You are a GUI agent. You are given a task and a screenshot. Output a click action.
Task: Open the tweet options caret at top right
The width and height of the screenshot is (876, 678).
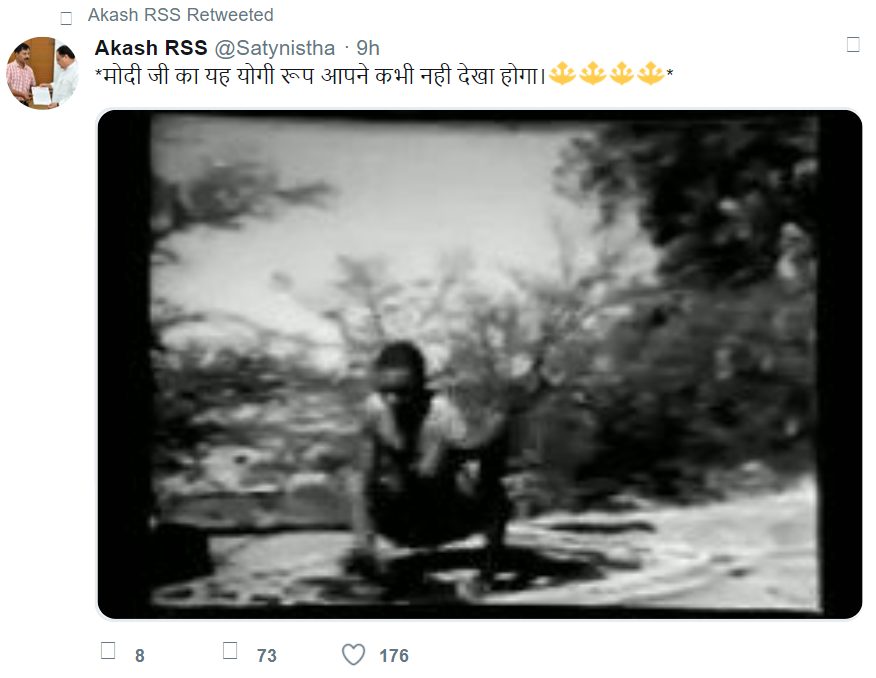coord(853,45)
